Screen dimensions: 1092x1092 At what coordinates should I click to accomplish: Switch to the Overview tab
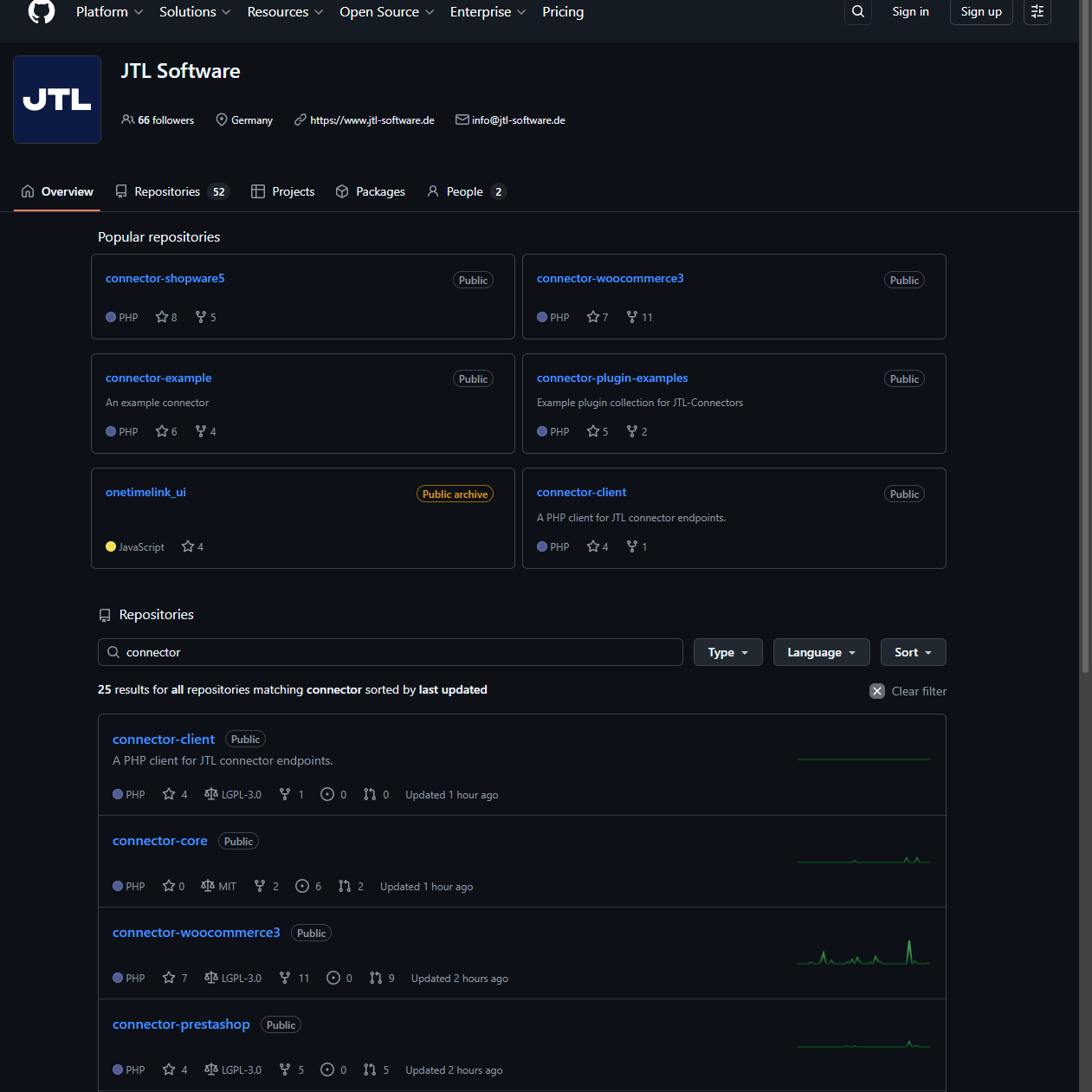[57, 191]
